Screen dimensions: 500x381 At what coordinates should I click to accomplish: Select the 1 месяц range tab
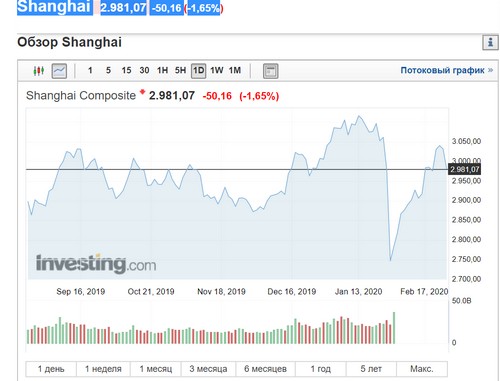tap(156, 369)
